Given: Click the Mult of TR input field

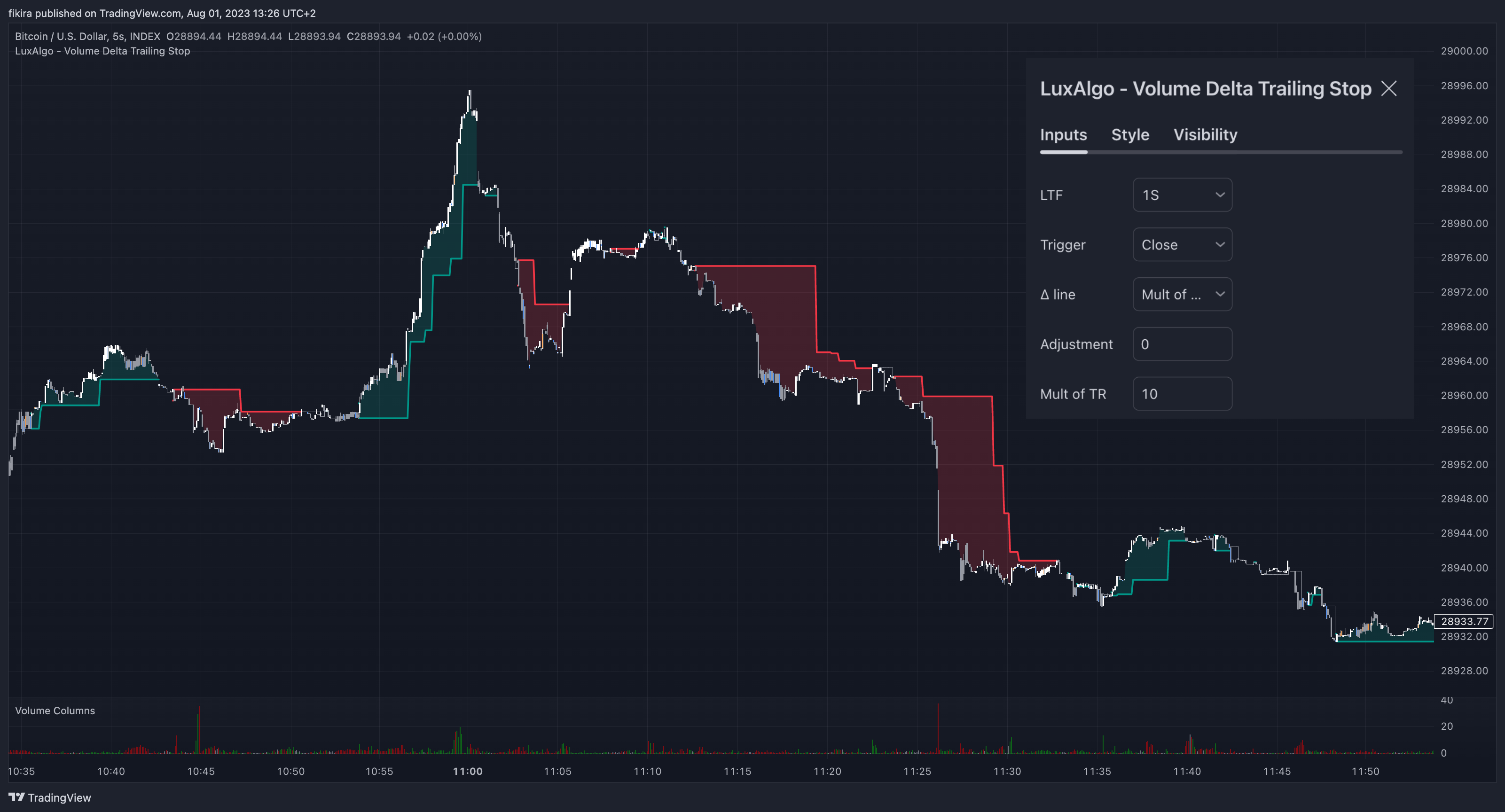Looking at the screenshot, I should [x=1183, y=394].
